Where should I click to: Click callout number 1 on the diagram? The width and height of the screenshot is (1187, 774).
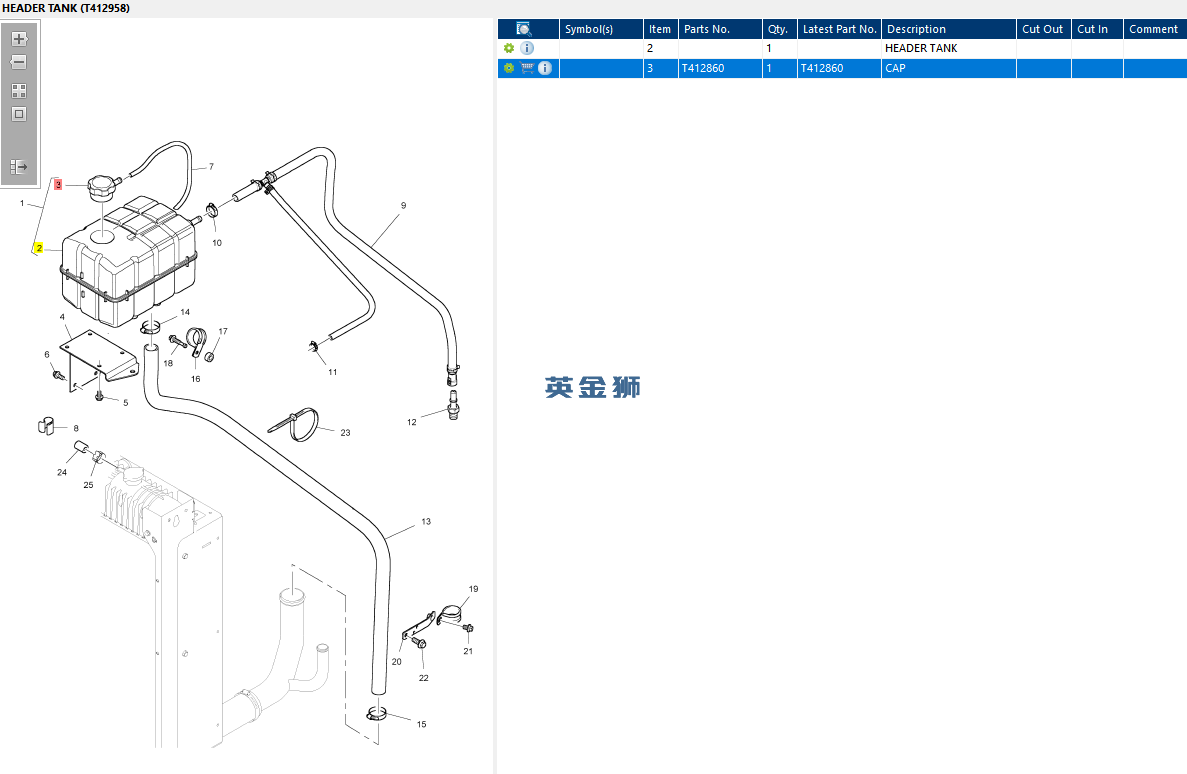22,203
